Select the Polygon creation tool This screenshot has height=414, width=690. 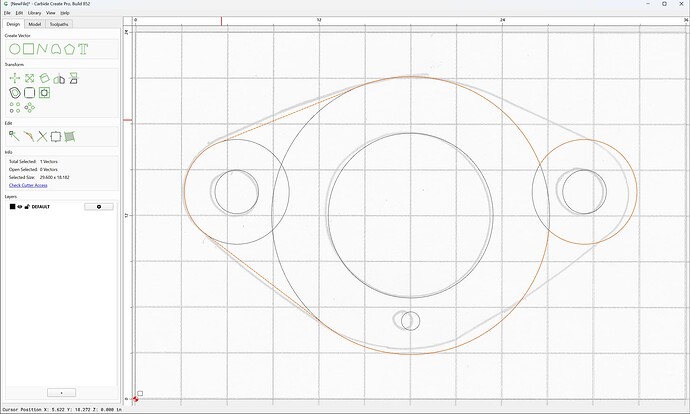click(x=69, y=49)
